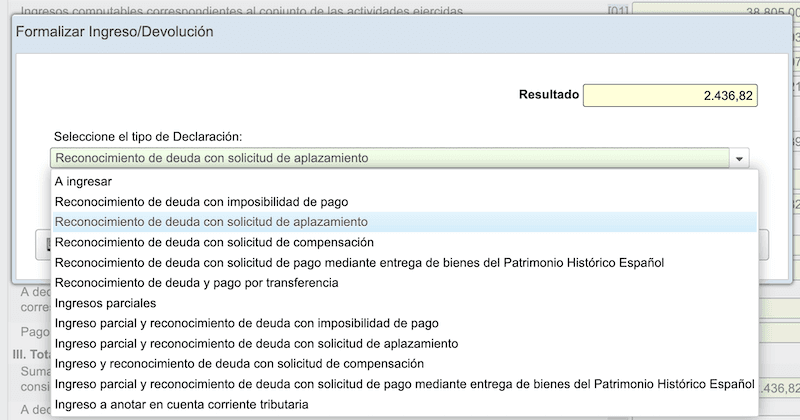
Task: Click the Resultado field showing 2.436,82
Action: [670, 95]
